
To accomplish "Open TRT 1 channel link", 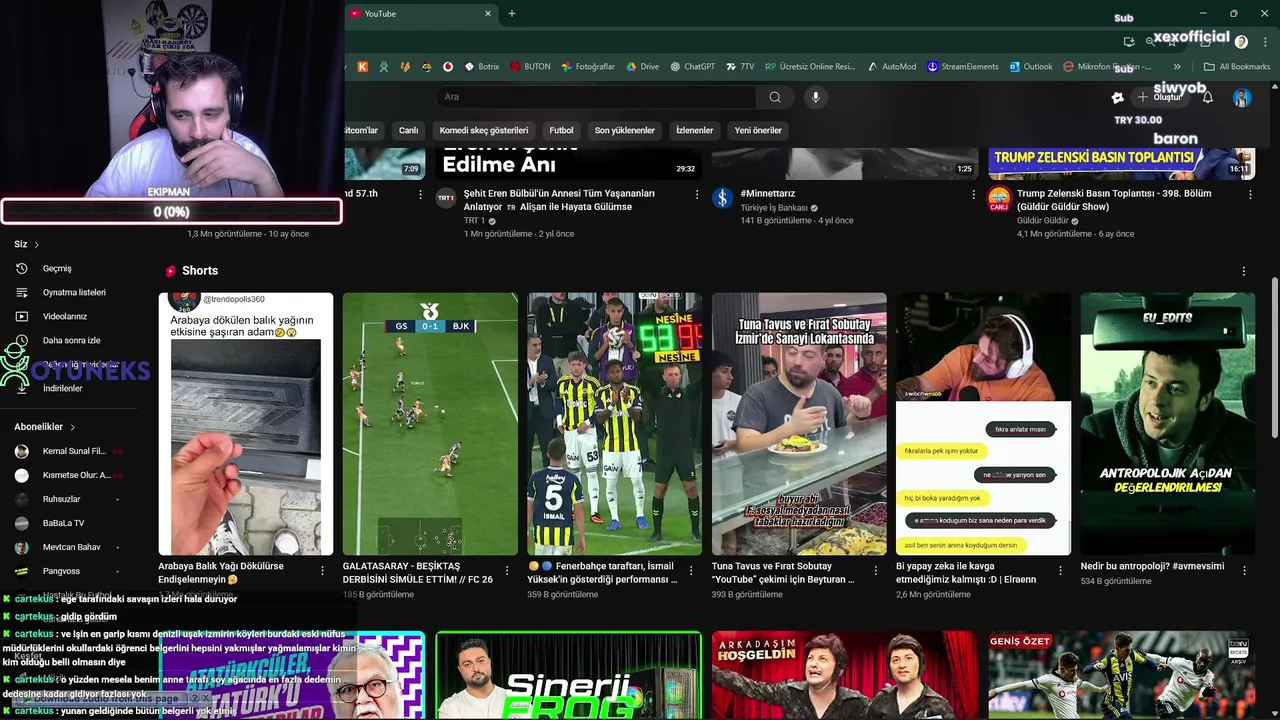I will (474, 221).
